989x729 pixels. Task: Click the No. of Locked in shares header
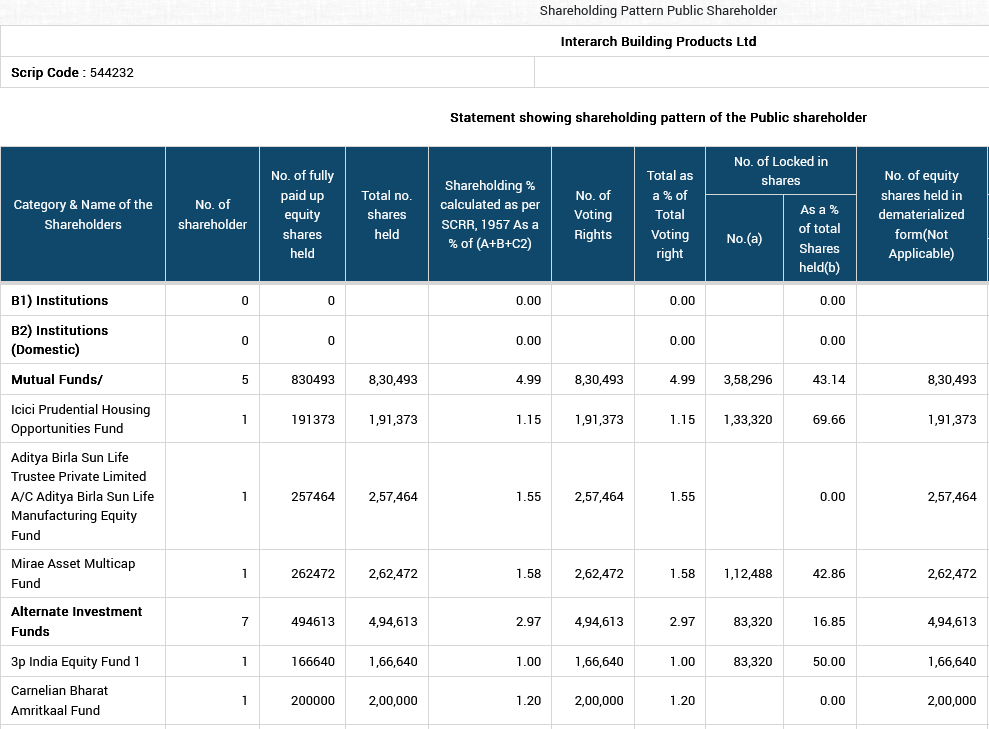781,171
